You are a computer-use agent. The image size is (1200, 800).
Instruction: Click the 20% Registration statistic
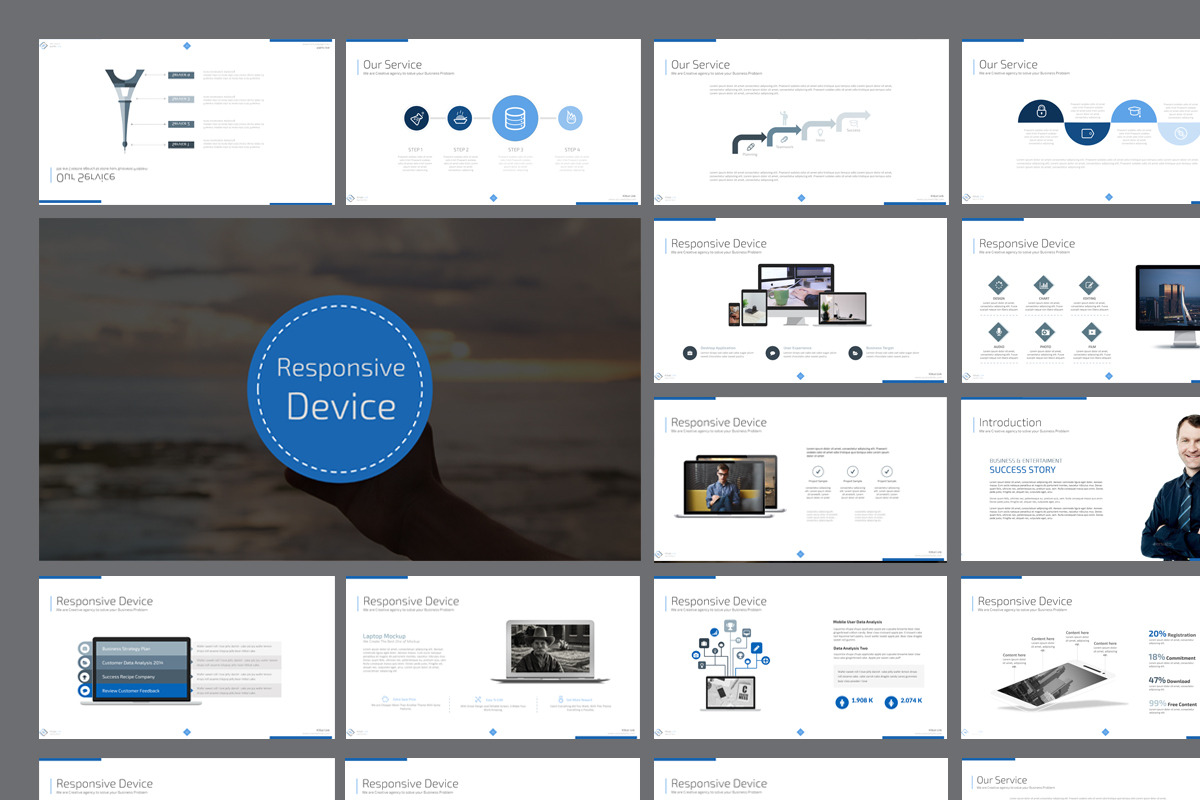pyautogui.click(x=1171, y=634)
